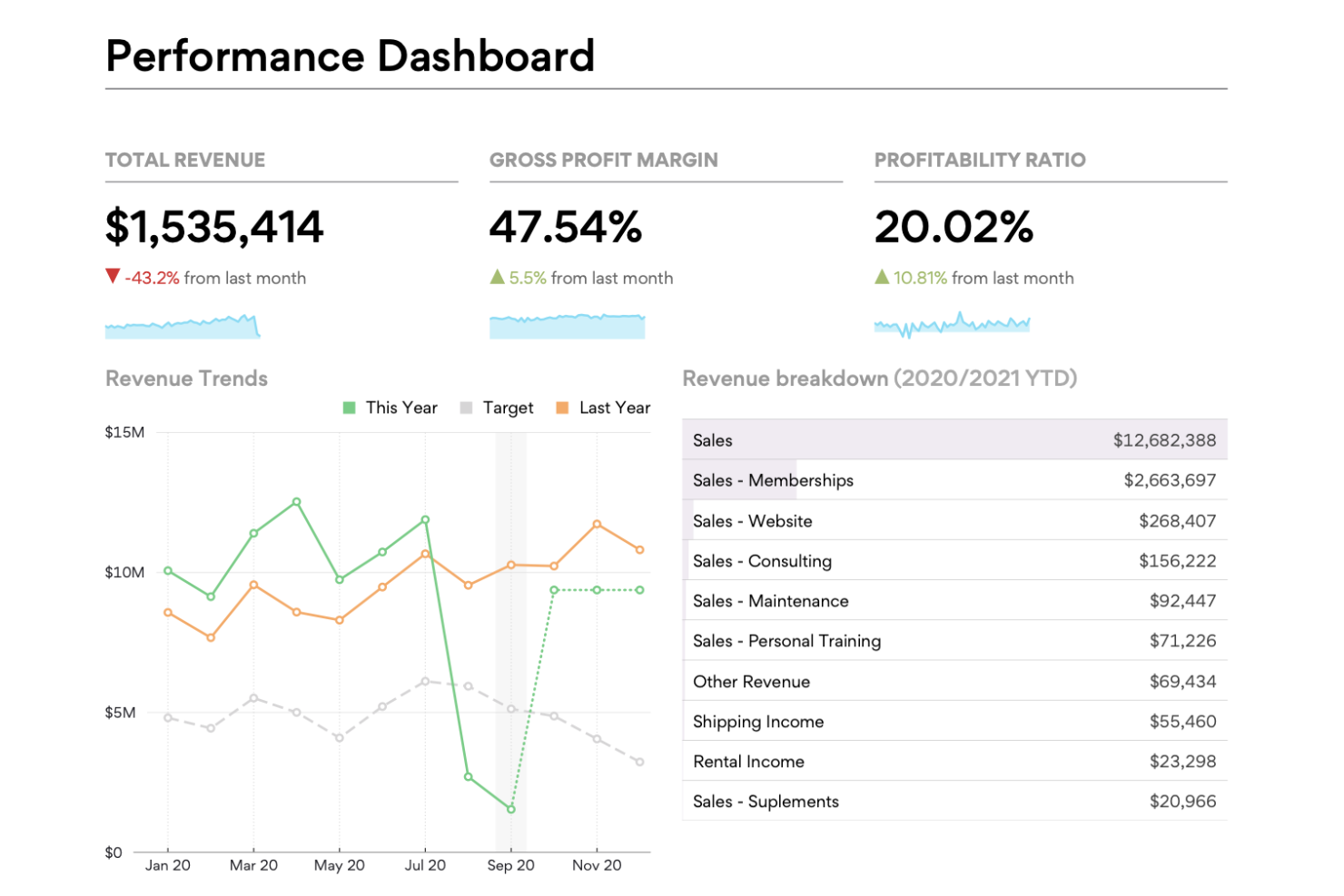
Task: Click the green arrow beside 10.81%
Action: coord(882,276)
